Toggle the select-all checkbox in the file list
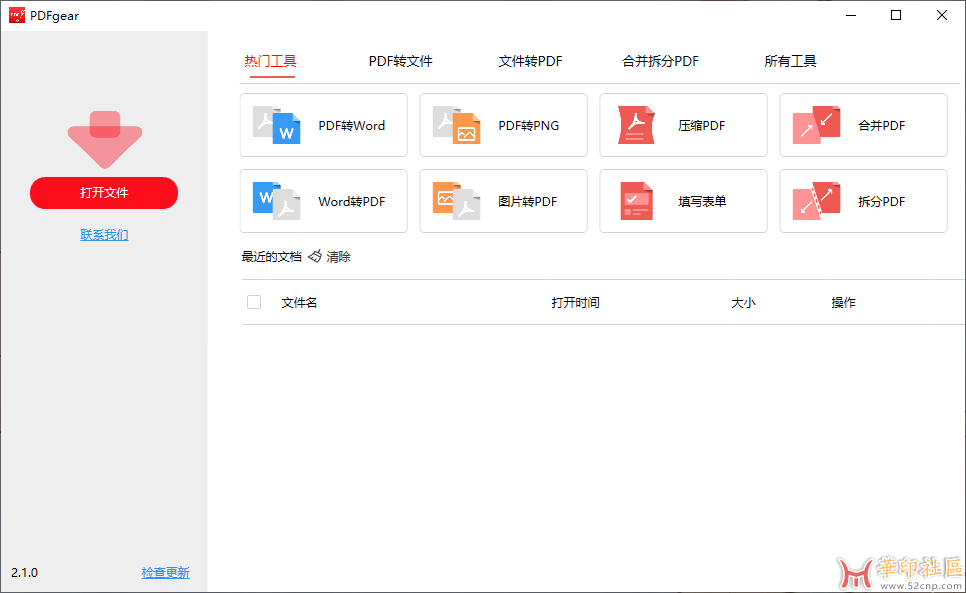The height and width of the screenshot is (593, 966). pyautogui.click(x=254, y=301)
